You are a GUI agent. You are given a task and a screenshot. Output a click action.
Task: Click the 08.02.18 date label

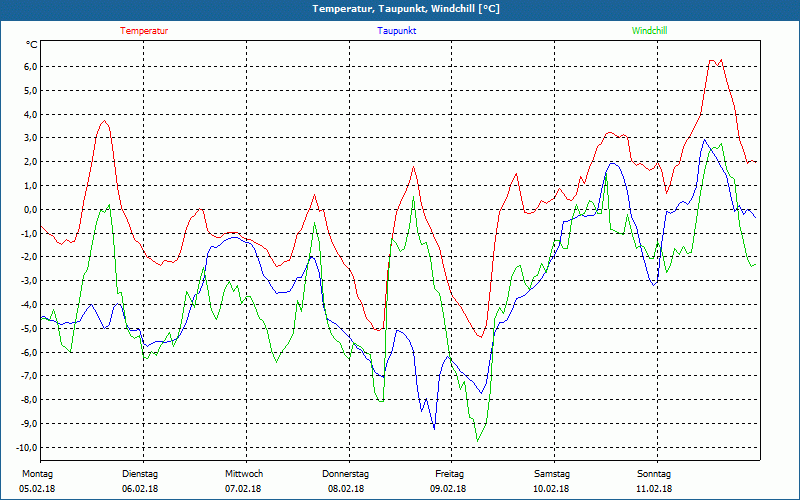tap(346, 489)
